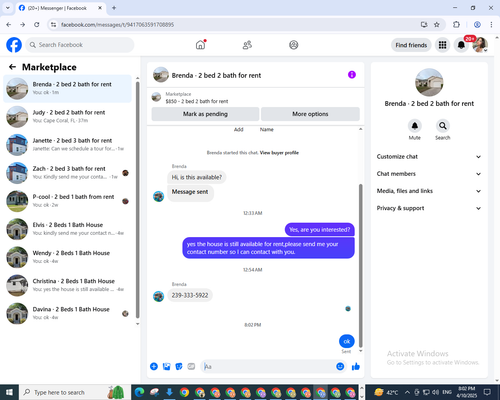Show hidden system tray icons chevron
Viewport: 500px width, 400px height.
click(407, 392)
